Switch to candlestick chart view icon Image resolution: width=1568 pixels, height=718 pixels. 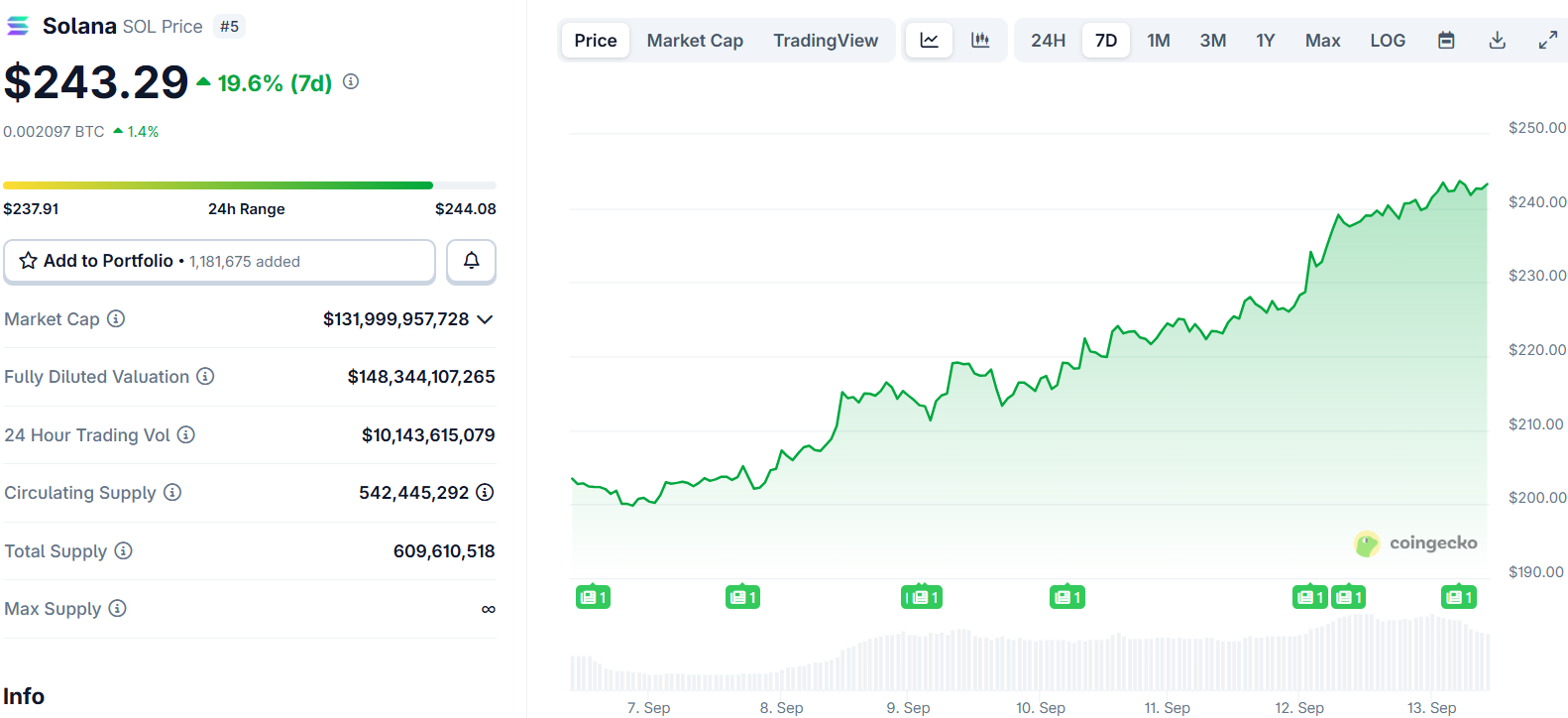980,41
